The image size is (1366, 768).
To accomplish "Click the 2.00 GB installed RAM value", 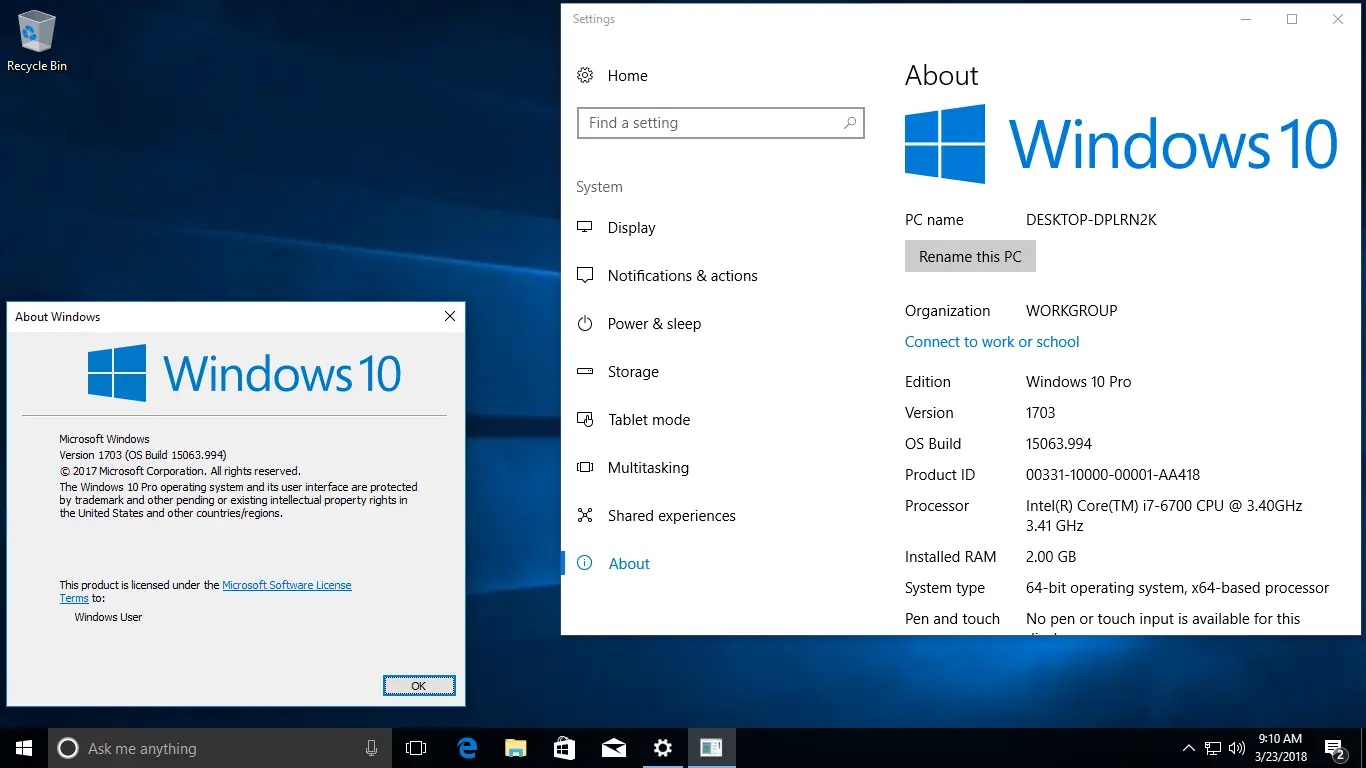I will pyautogui.click(x=1051, y=557).
